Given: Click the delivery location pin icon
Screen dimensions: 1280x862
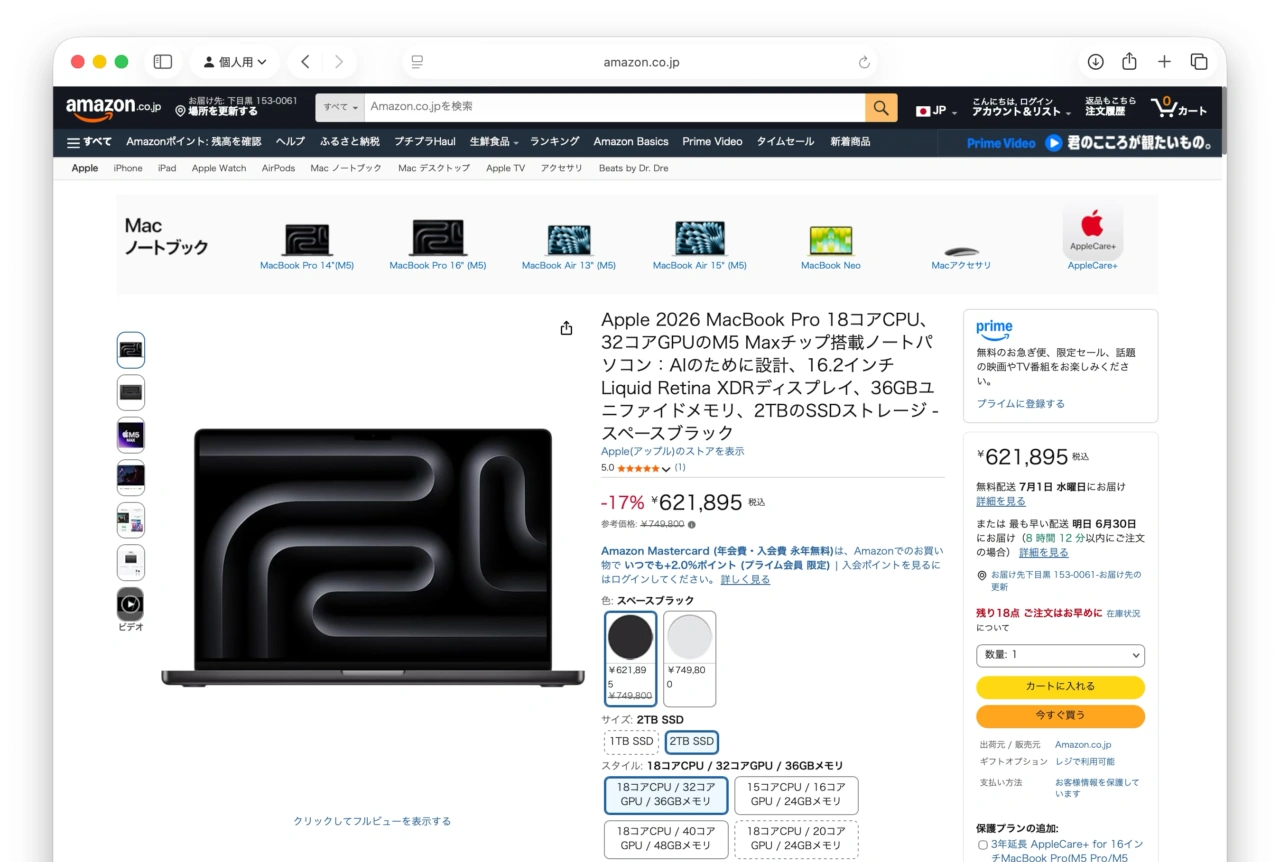Looking at the screenshot, I should pyautogui.click(x=180, y=111).
